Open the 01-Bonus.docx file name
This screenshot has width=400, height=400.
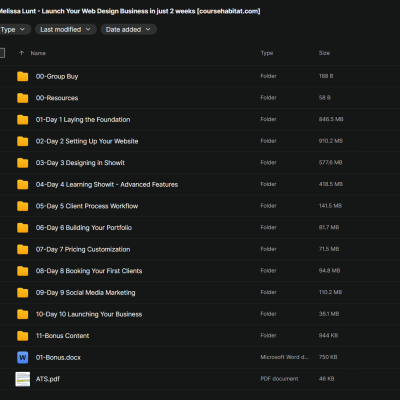58,357
